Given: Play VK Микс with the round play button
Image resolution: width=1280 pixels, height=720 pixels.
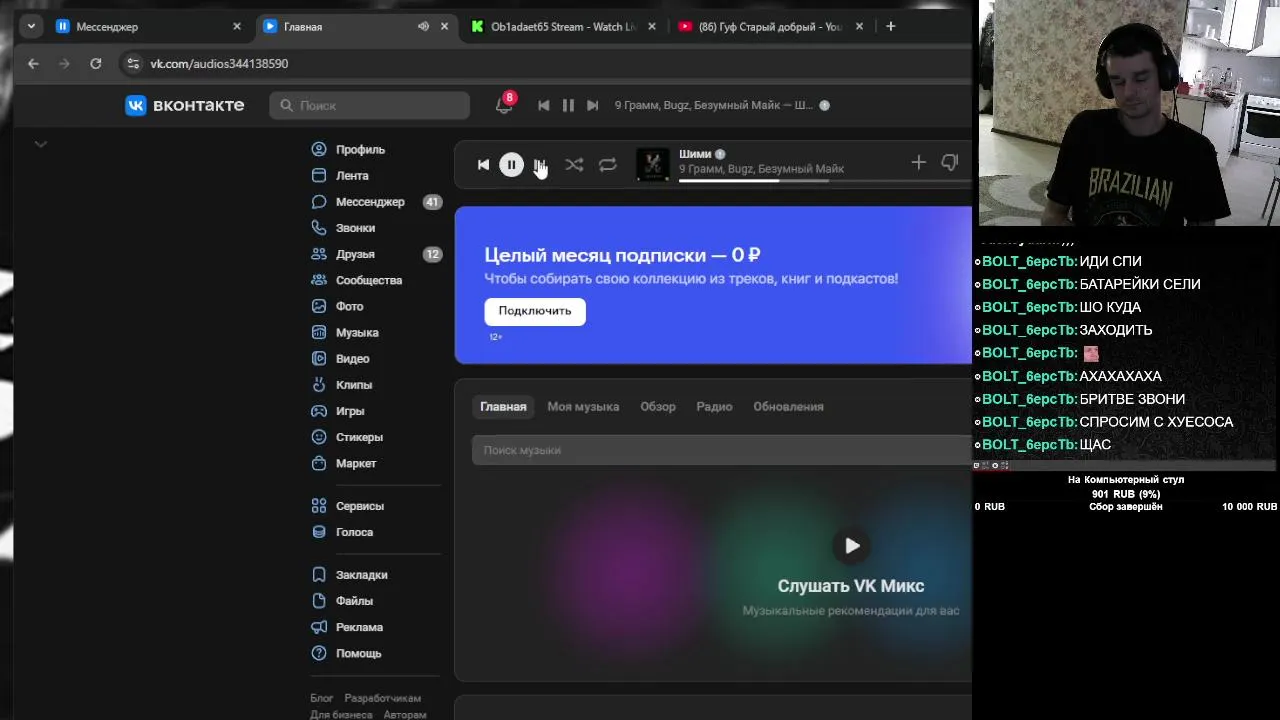Looking at the screenshot, I should (x=852, y=546).
